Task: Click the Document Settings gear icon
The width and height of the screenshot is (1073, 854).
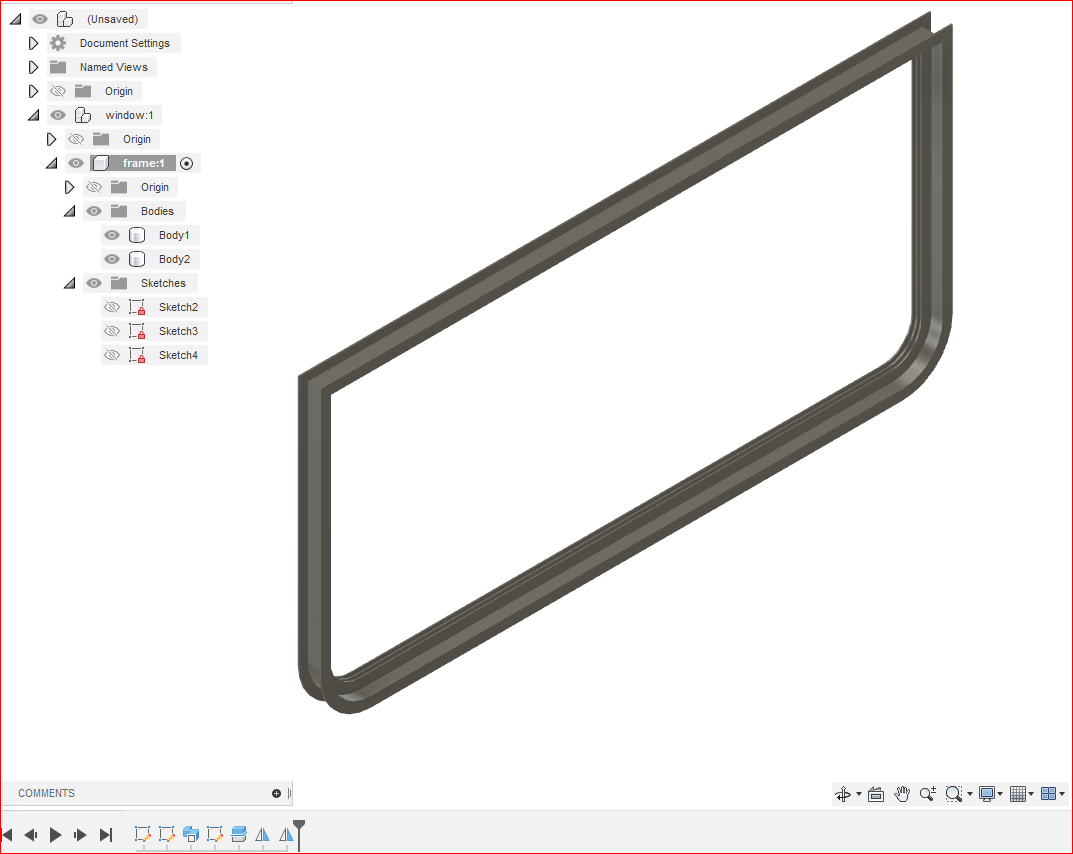Action: 58,43
